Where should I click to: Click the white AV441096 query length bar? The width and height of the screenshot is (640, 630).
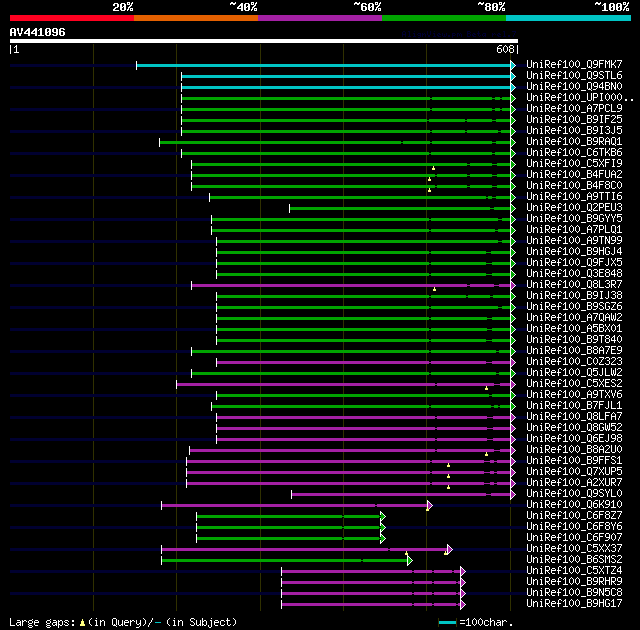(264, 41)
